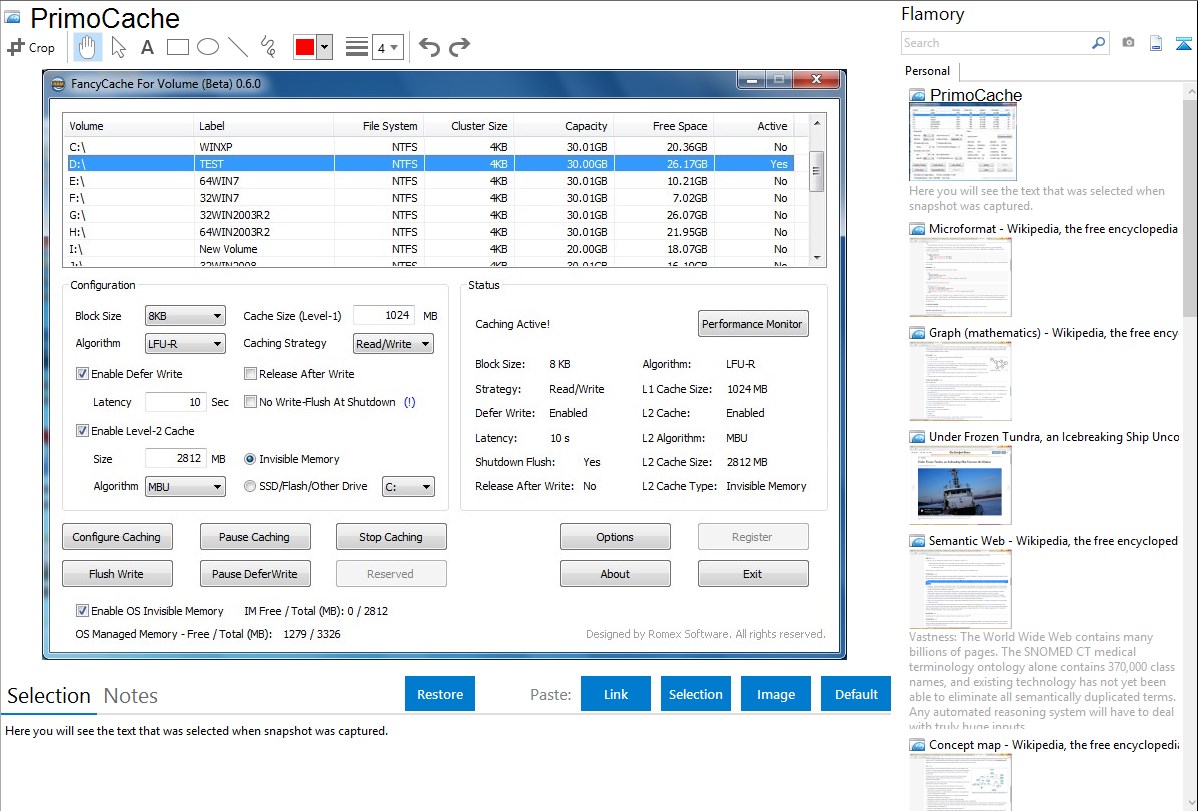Choose the text annotation tool
The image size is (1198, 811).
coord(147,47)
